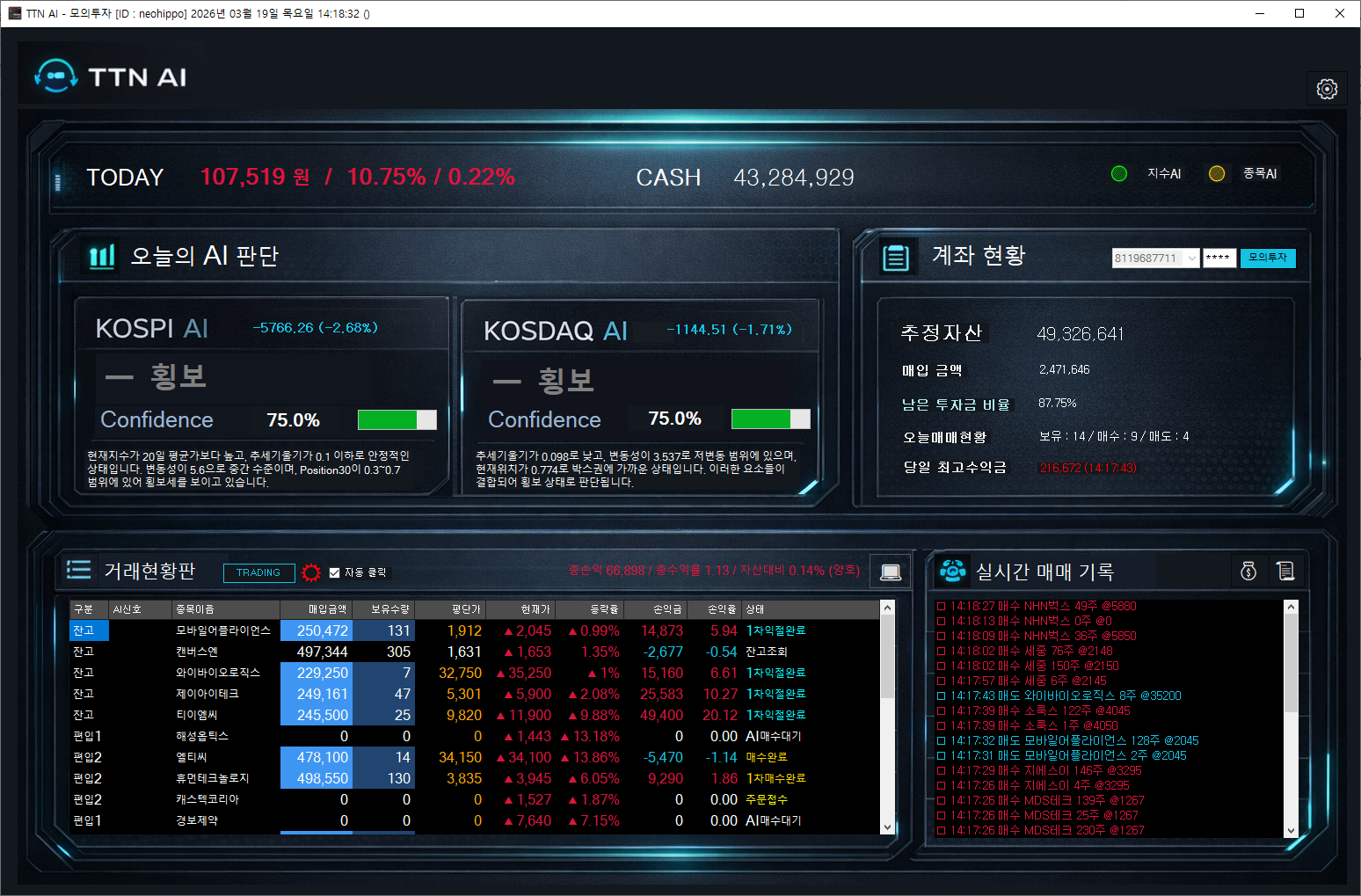Click the robot icon beside 실시간 매매 기록
Screen dimensions: 1361x896
952,572
